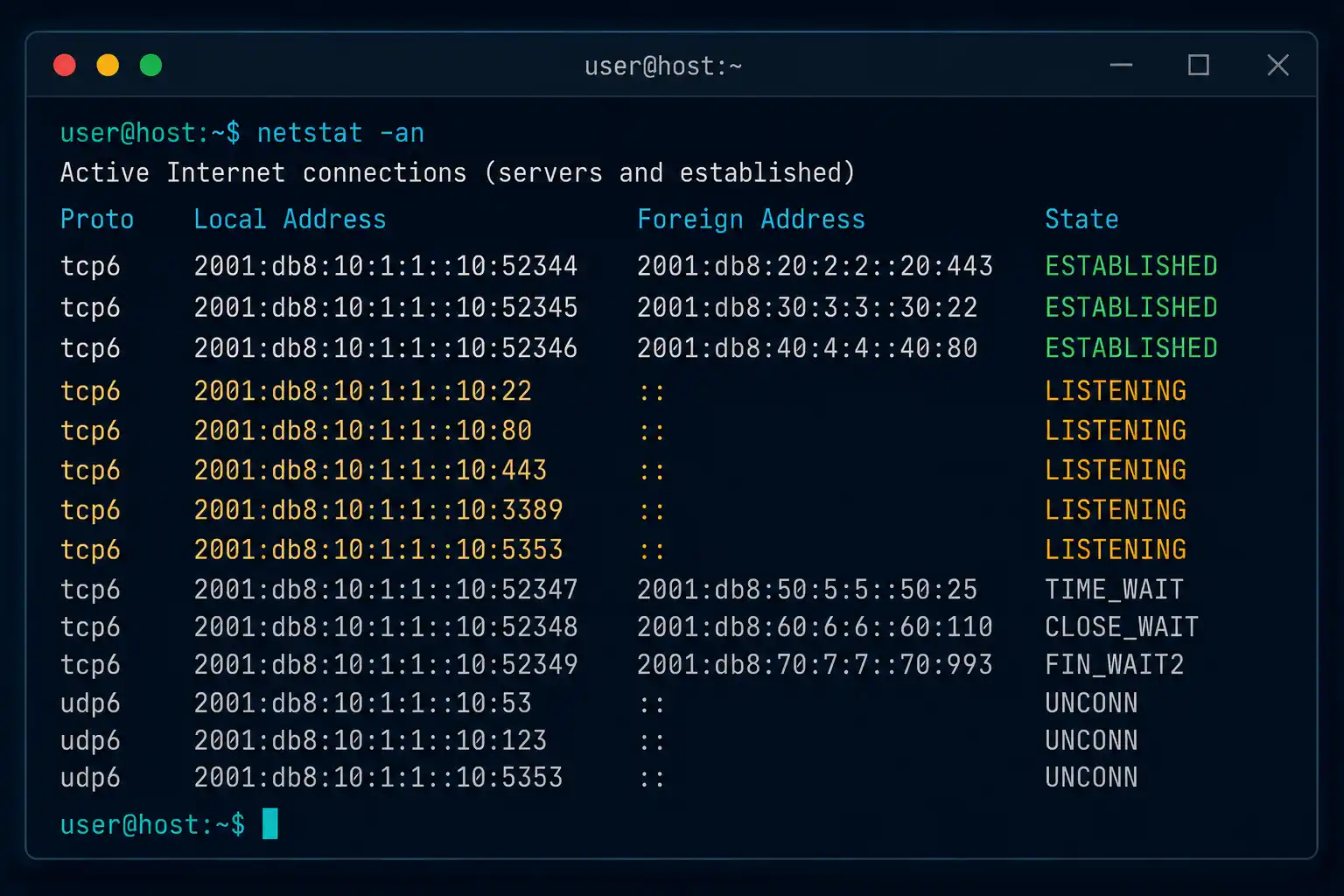Click ESTABLISHED state of port 52344 row
The width and height of the screenshot is (1344, 896).
[x=1131, y=266]
